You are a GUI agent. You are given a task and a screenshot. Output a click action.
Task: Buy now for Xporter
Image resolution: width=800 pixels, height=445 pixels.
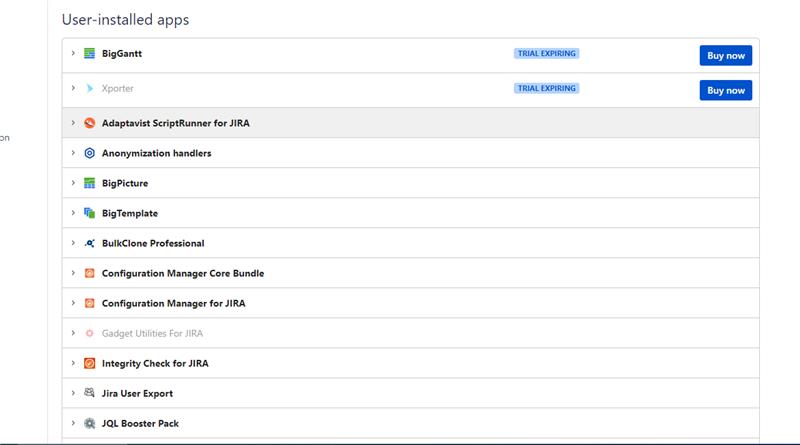click(726, 90)
